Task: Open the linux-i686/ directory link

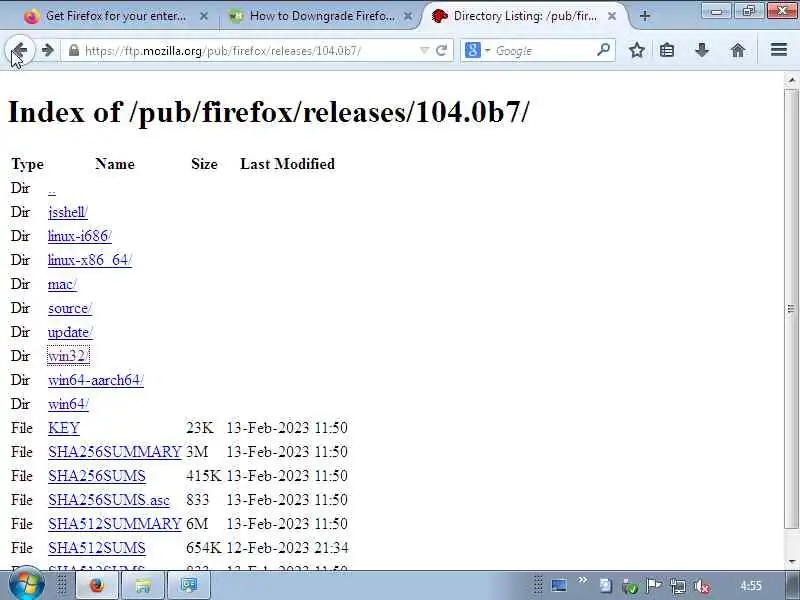Action: click(80, 236)
